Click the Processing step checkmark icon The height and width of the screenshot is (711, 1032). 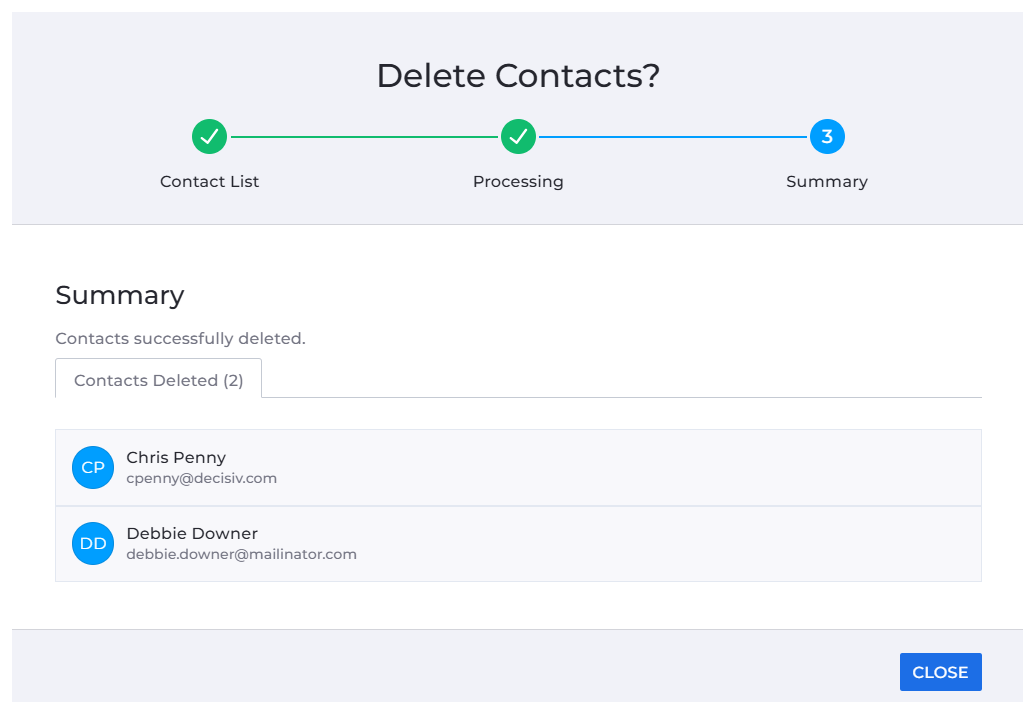click(518, 136)
